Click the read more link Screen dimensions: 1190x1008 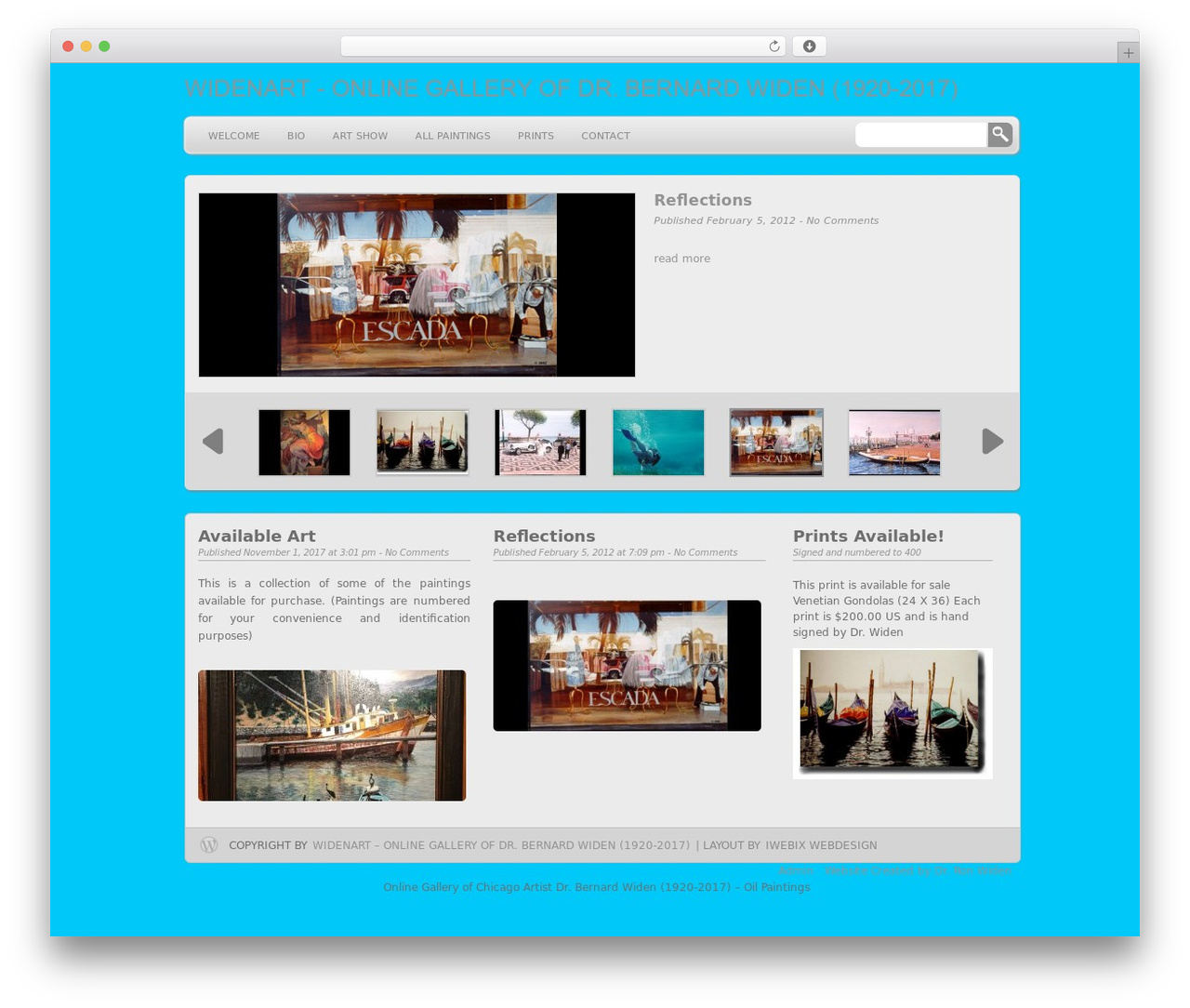coord(681,259)
